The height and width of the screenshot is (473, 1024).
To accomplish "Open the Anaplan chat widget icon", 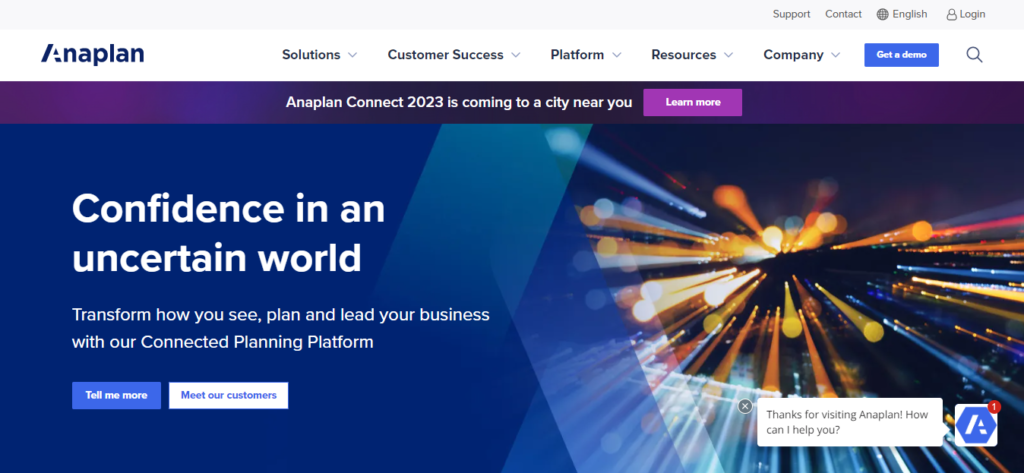I will [976, 425].
